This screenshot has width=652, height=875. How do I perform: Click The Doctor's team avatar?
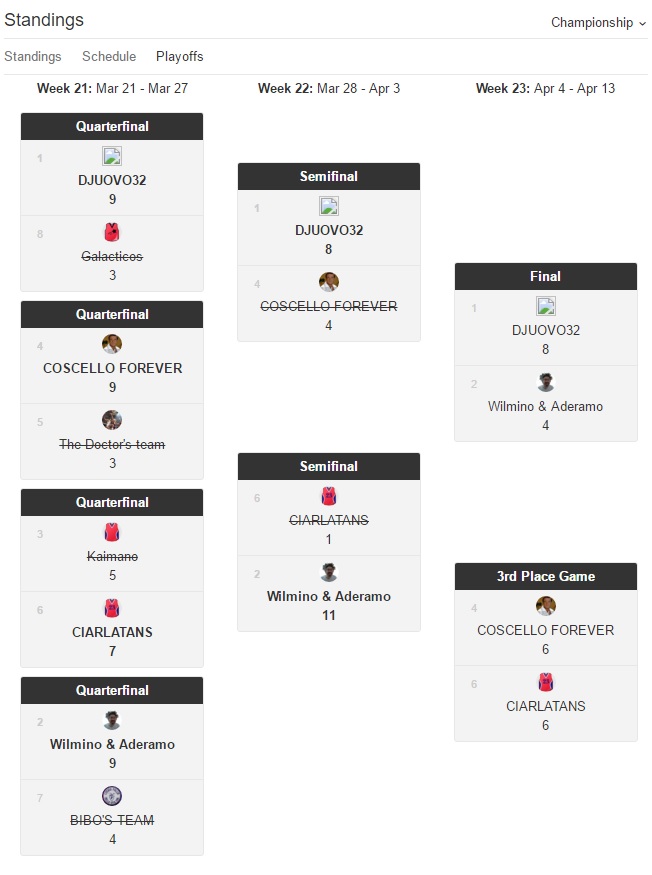coord(112,420)
